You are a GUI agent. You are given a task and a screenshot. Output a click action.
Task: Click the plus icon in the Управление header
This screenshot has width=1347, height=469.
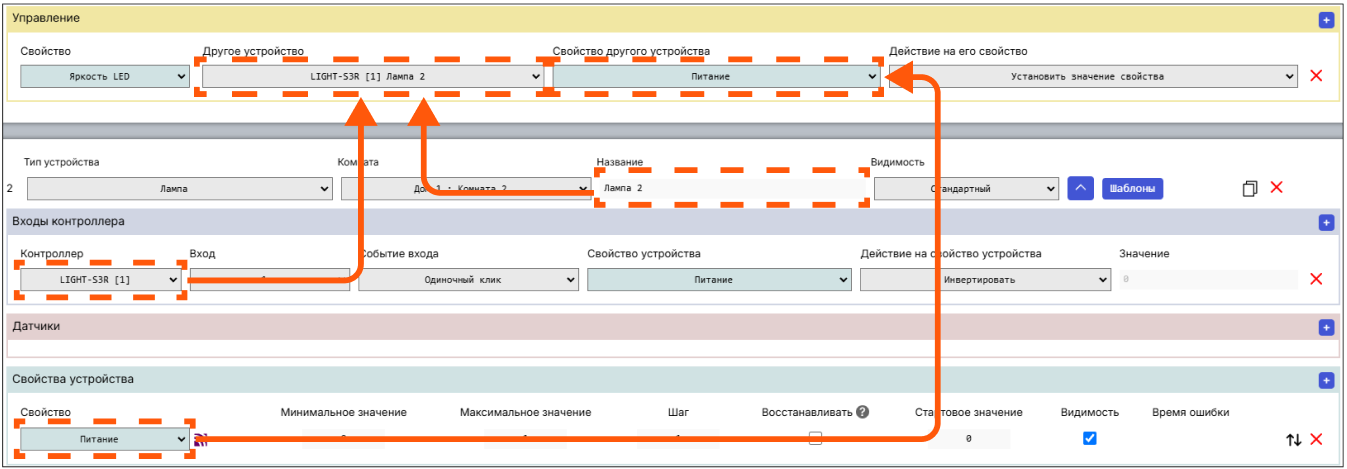tap(1326, 19)
